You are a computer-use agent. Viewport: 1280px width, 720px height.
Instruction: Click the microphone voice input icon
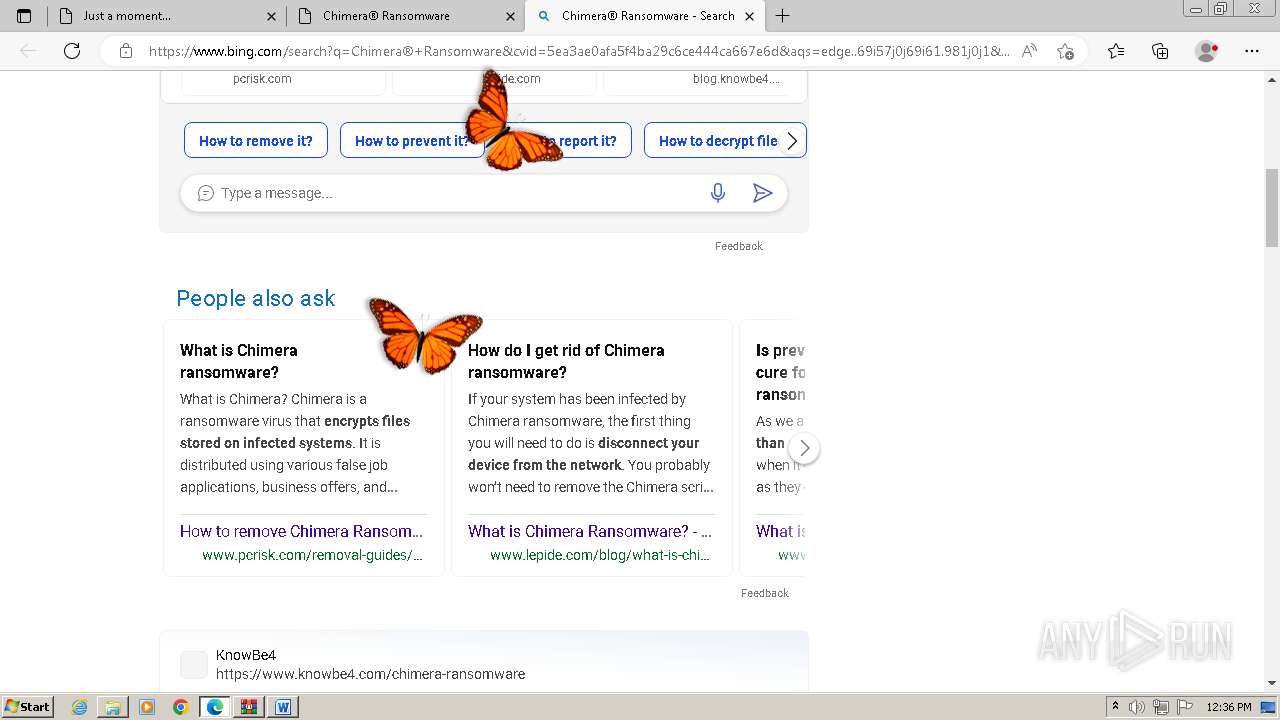point(718,193)
